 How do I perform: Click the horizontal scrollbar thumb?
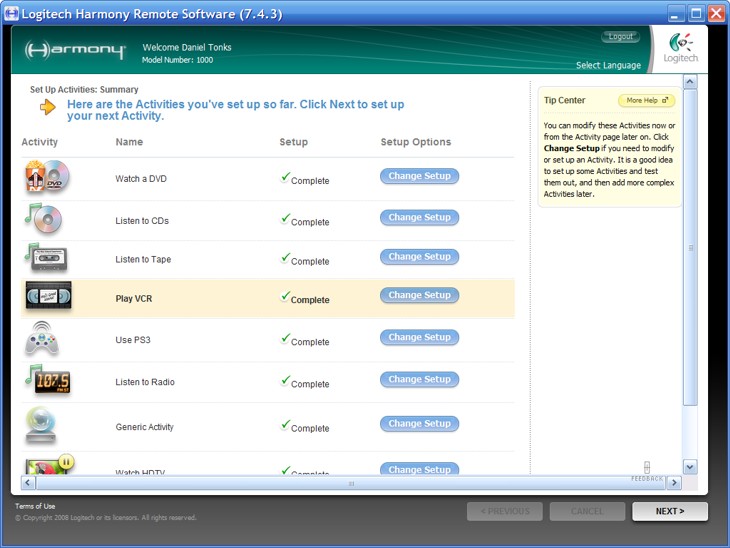[x=351, y=483]
